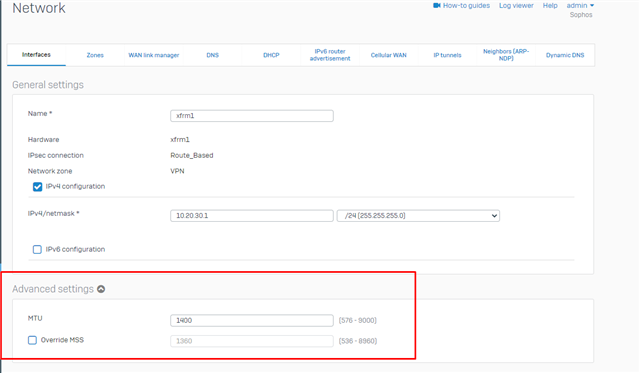Select the DNS tab
Viewport: 640px width, 373px height.
pos(213,55)
